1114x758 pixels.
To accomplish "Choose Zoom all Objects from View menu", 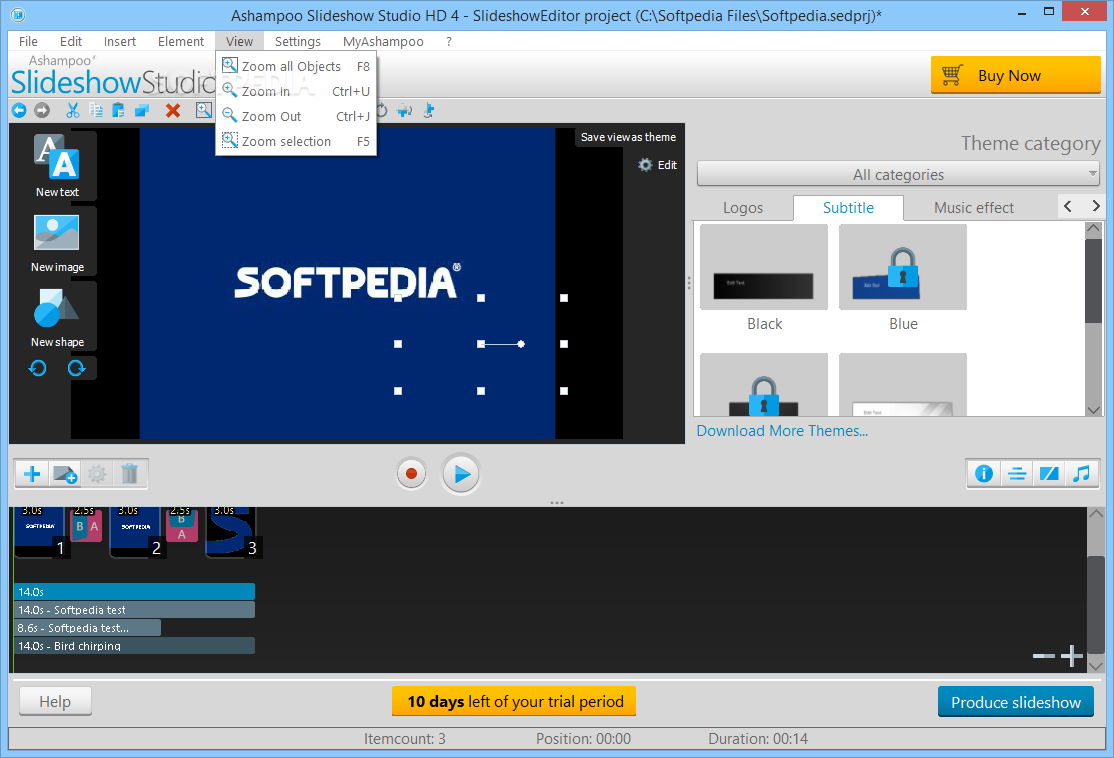I will click(296, 66).
